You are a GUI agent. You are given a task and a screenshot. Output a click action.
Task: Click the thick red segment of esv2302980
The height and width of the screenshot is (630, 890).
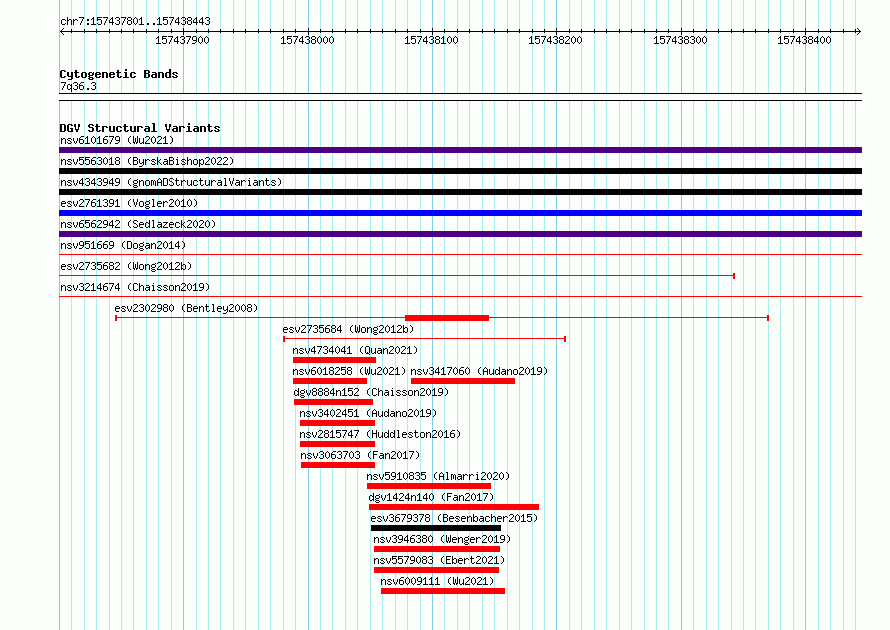coord(447,318)
